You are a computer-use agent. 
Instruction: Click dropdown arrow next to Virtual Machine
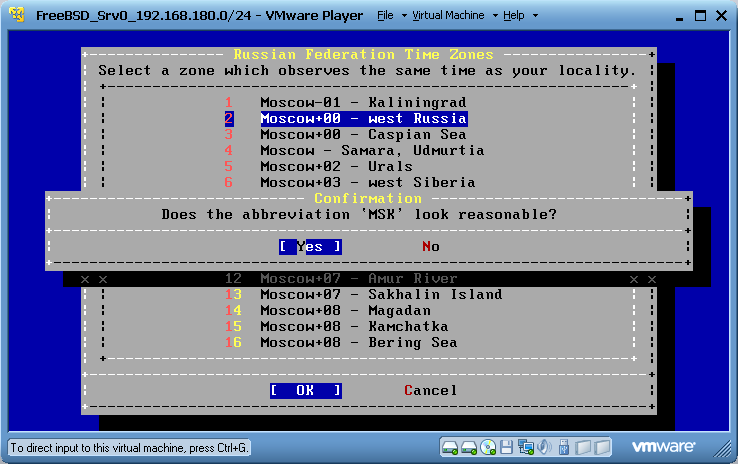(495, 16)
